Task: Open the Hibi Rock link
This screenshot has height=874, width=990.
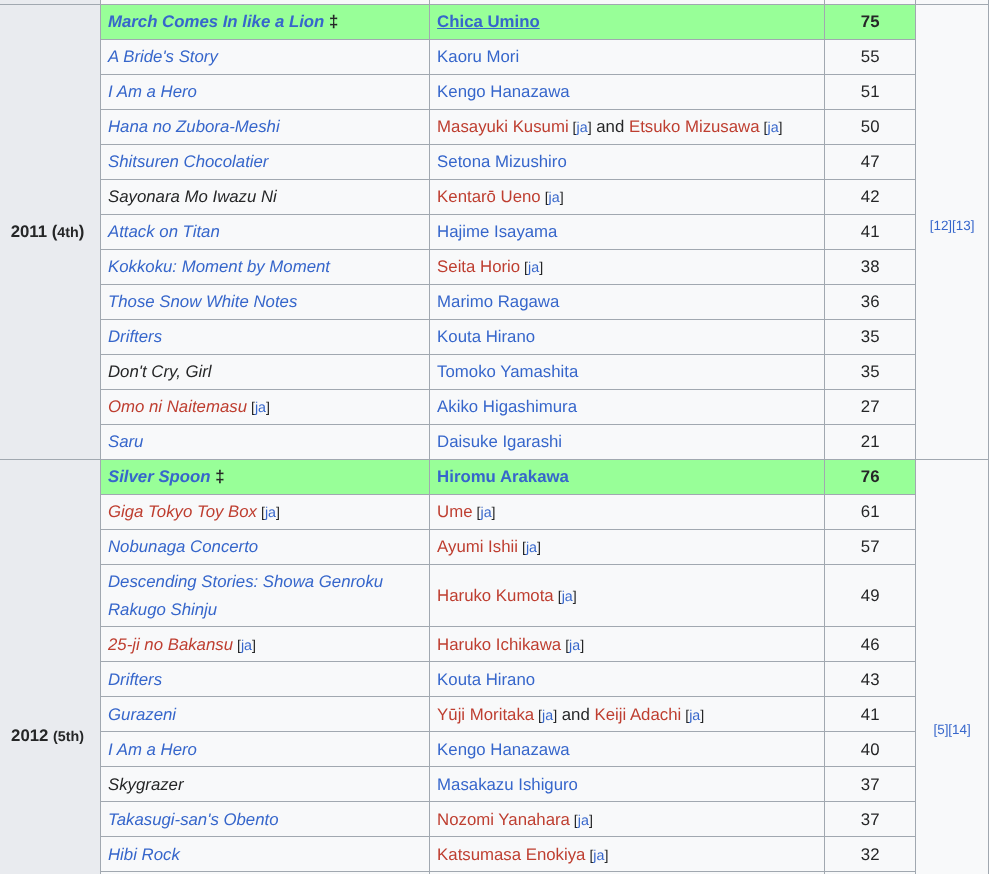Action: (x=144, y=854)
